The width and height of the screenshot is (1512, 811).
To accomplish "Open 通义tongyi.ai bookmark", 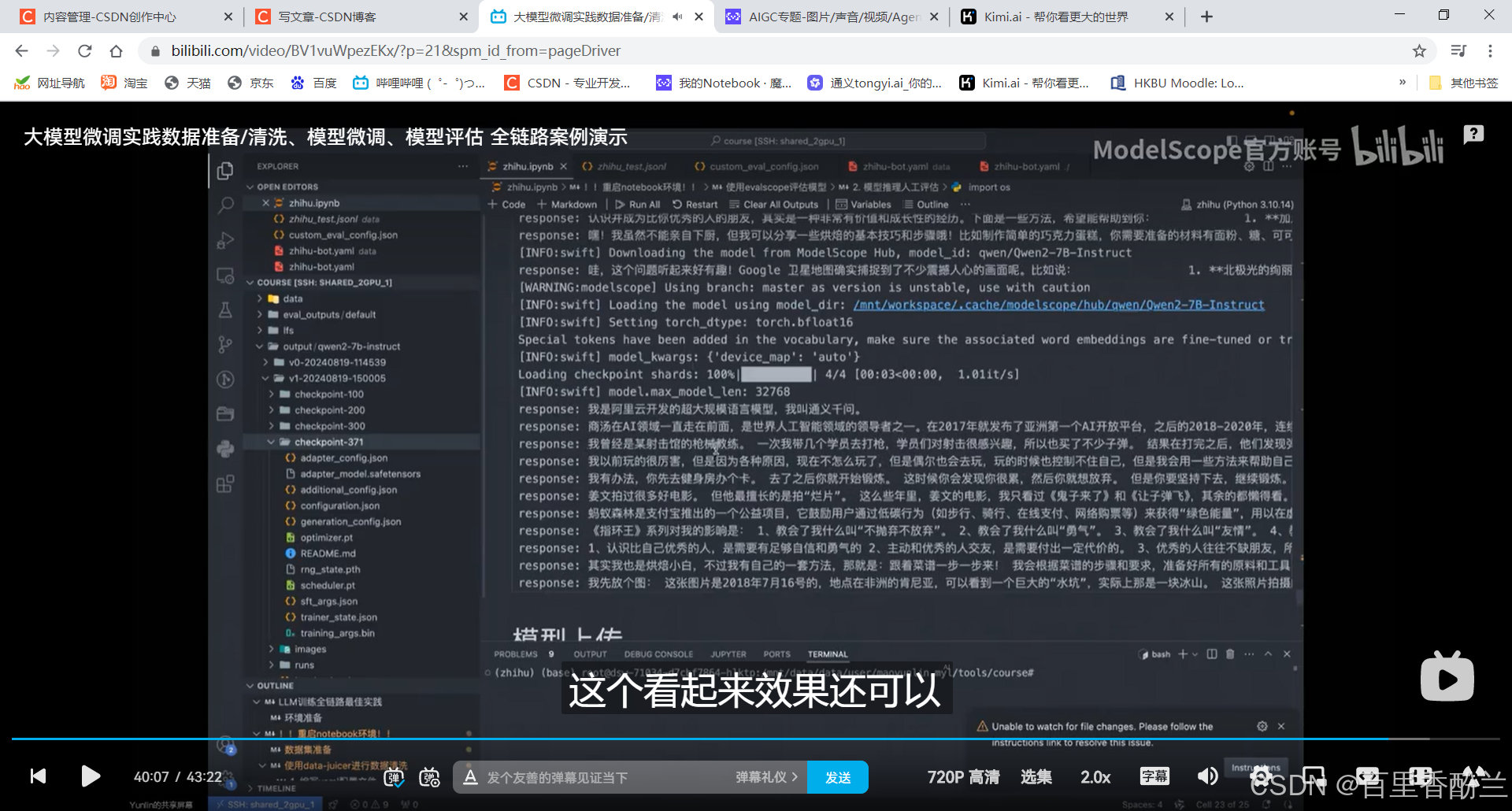I will [x=874, y=83].
